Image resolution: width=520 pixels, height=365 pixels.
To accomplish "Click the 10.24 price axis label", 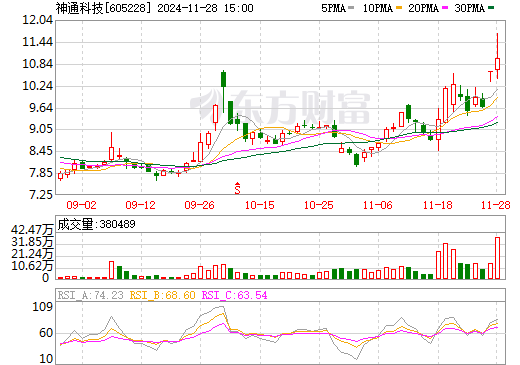I will pos(37,86).
